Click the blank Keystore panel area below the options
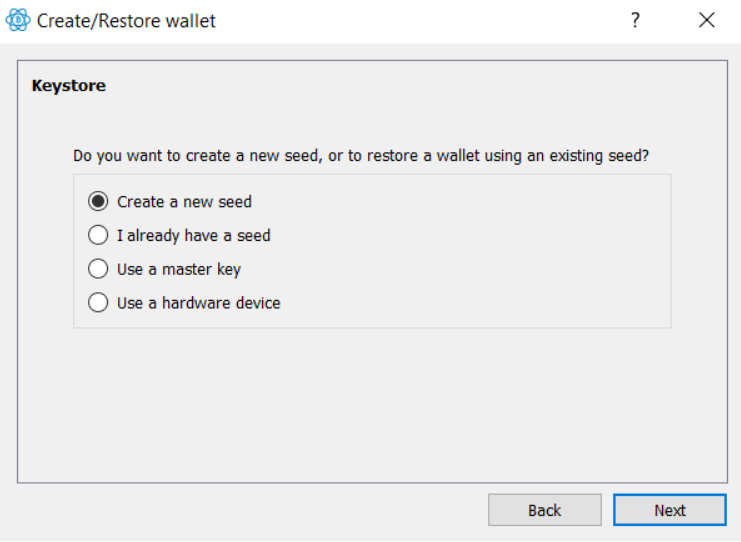 coord(372,404)
